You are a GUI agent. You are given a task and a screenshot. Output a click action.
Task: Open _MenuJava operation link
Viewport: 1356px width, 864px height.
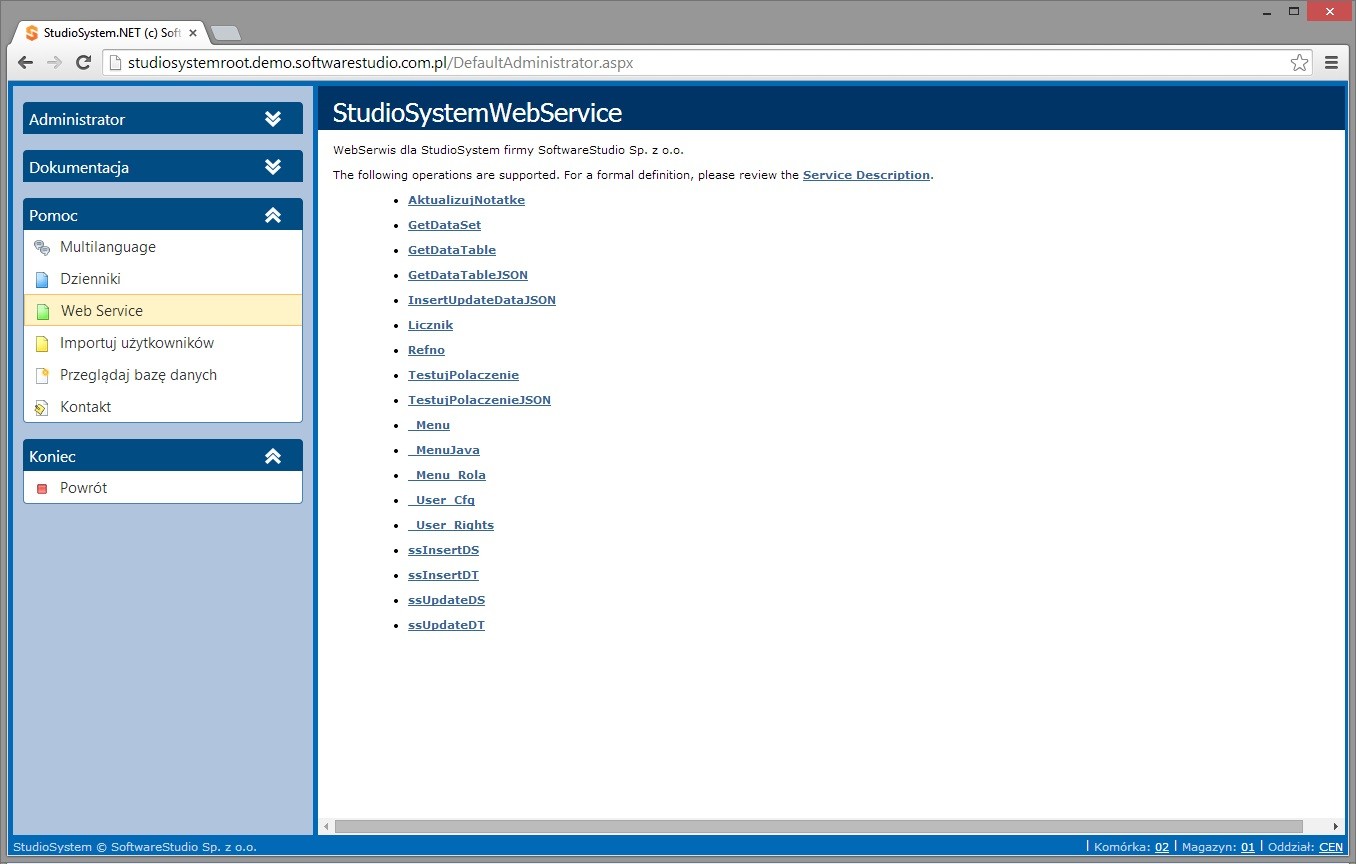coord(444,450)
